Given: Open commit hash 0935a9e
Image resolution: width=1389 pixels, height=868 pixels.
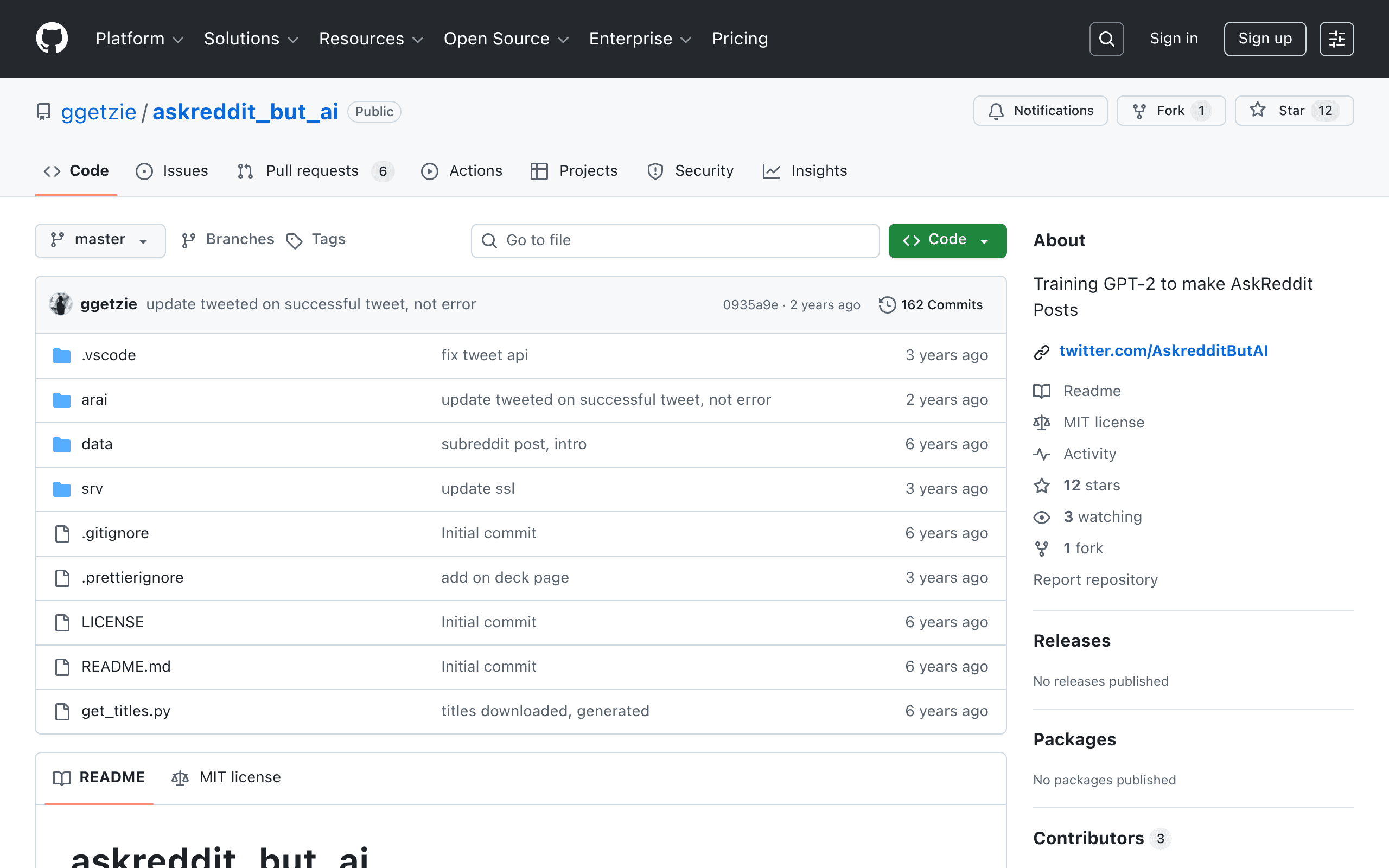Looking at the screenshot, I should pyautogui.click(x=750, y=305).
